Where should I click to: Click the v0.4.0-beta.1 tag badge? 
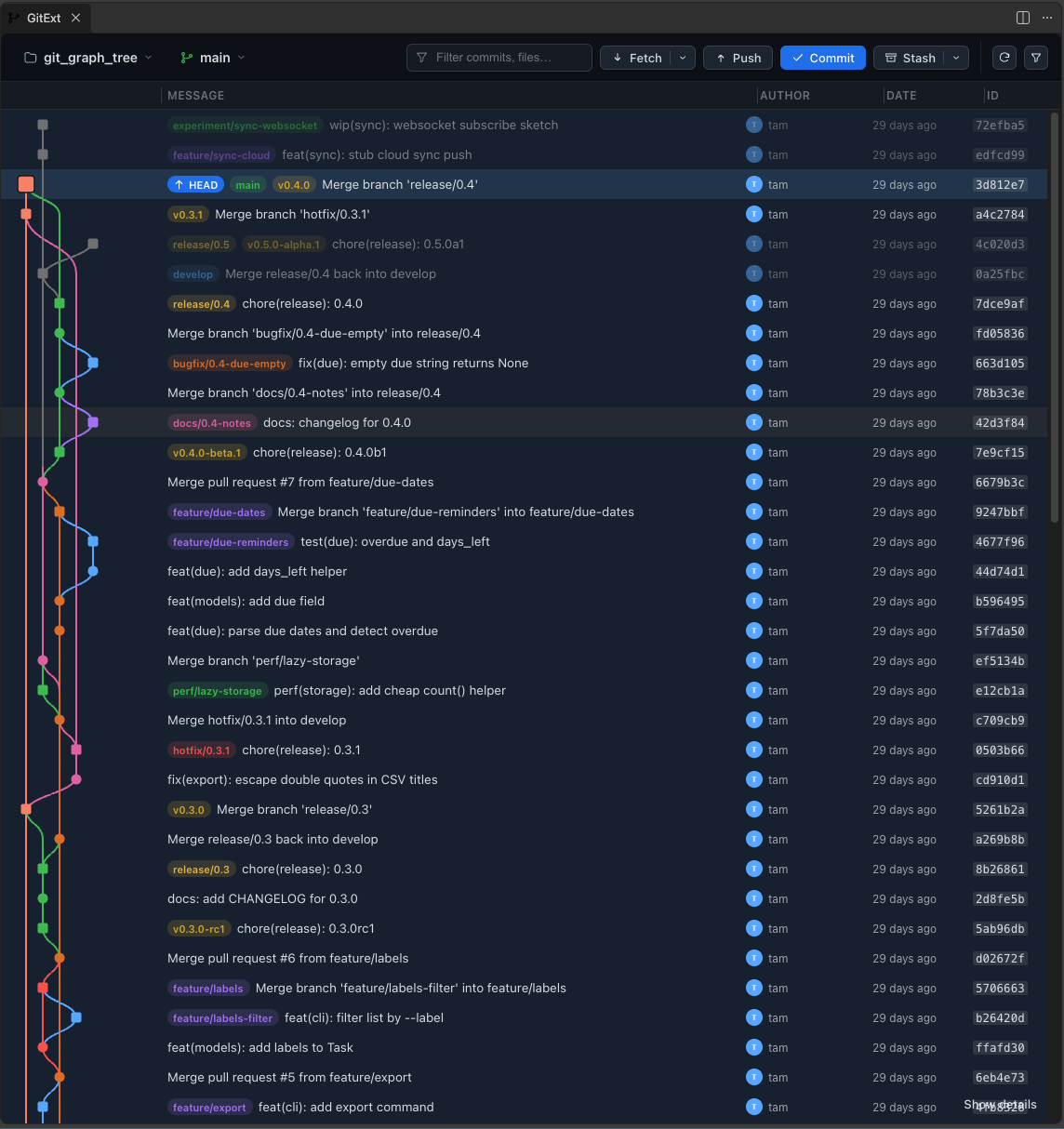206,453
